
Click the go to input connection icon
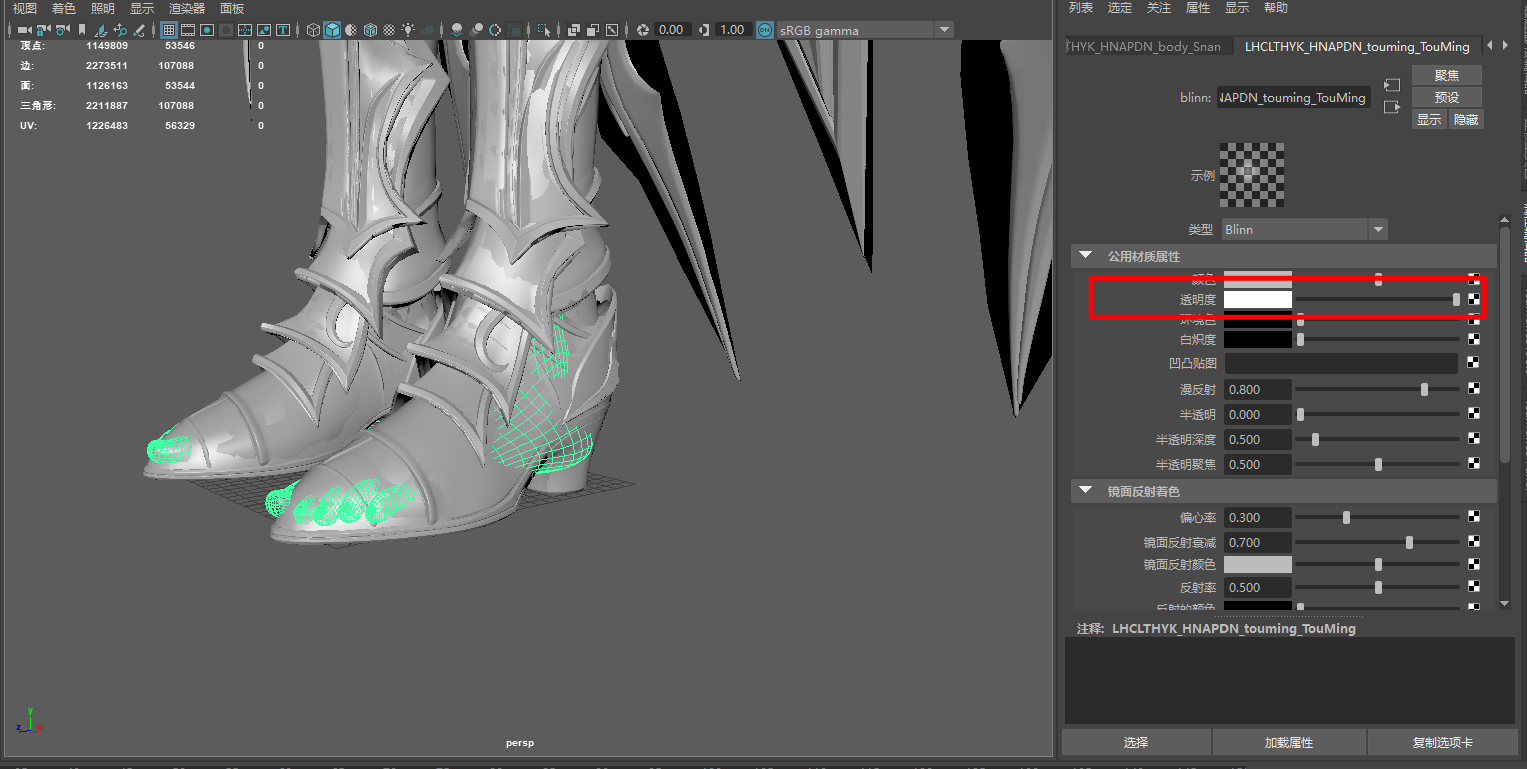[x=1391, y=86]
